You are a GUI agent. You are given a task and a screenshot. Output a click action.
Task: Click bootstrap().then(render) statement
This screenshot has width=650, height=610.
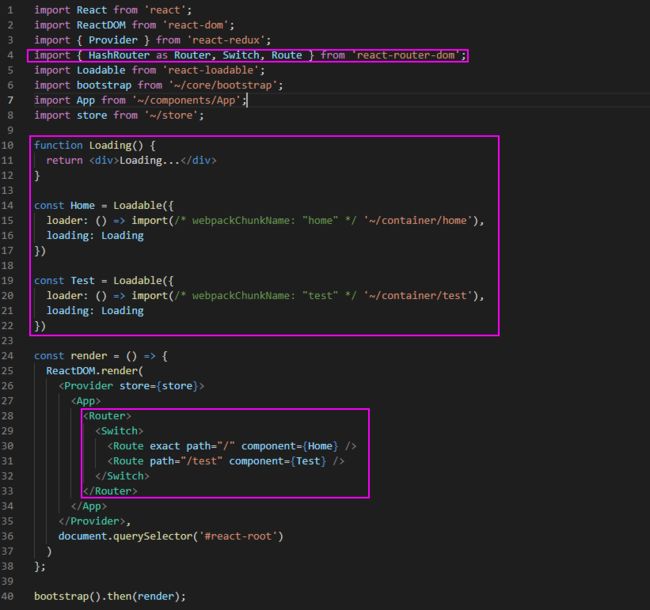point(110,596)
